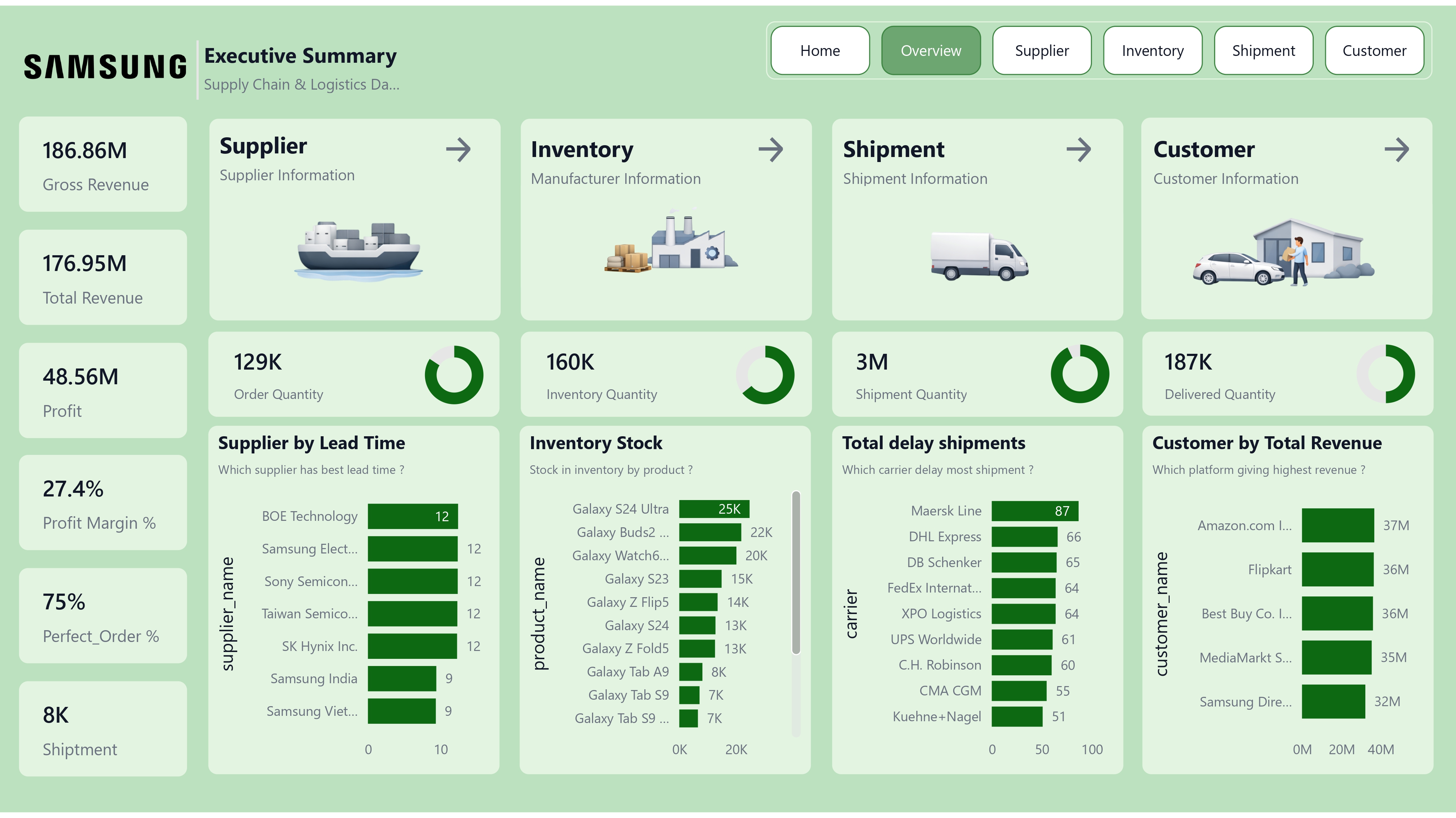The image size is (1456, 818).
Task: Click the arrow icon on Inventory card
Action: pyautogui.click(x=770, y=150)
